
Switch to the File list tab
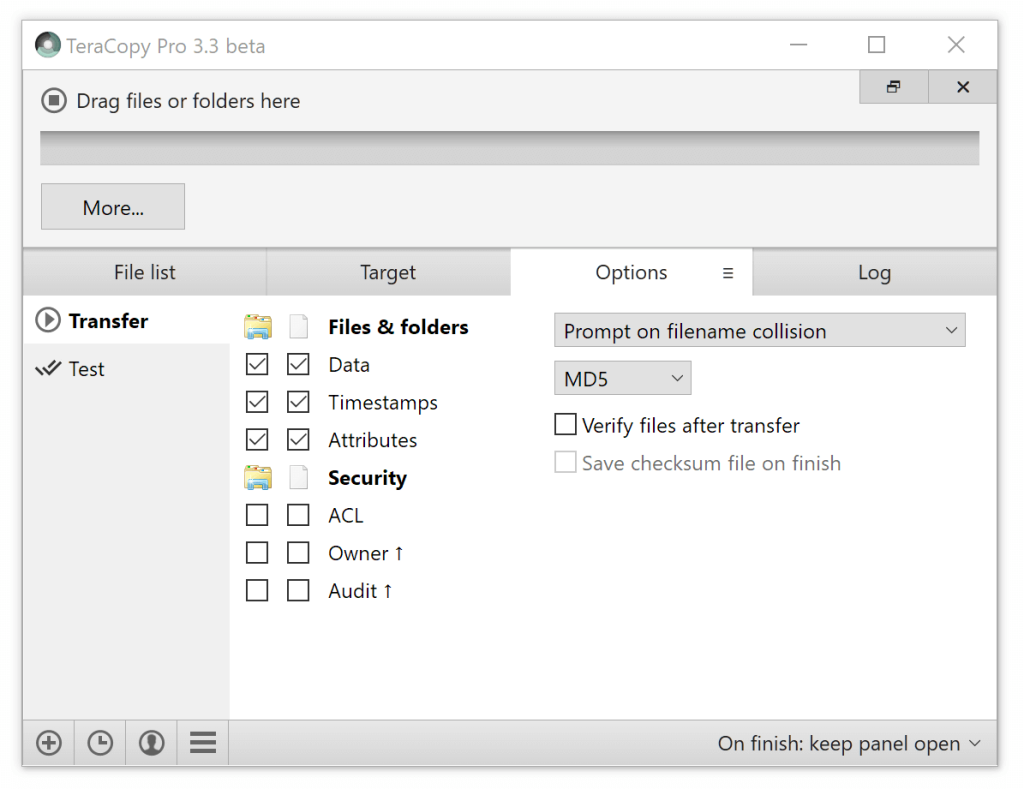[x=143, y=272]
